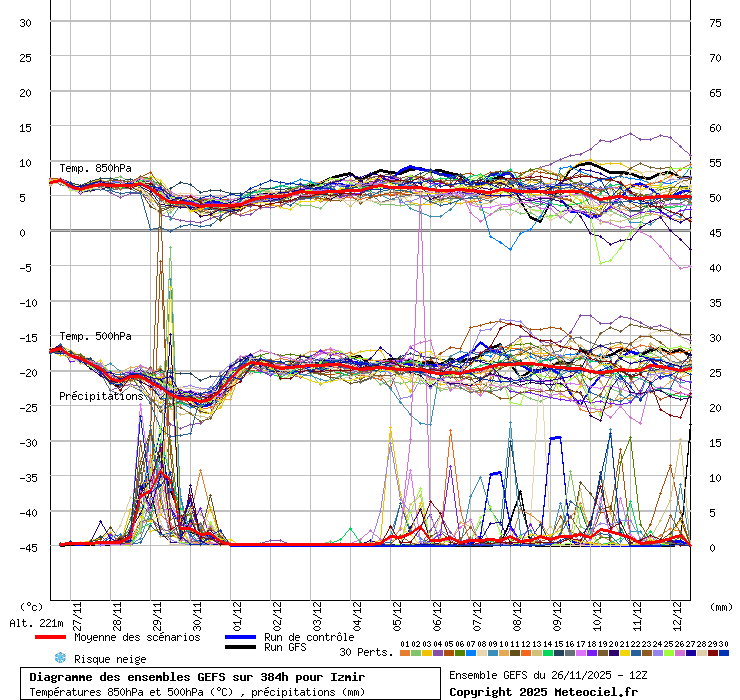Click the black Run GFS legend line
The width and height of the screenshot is (740, 700).
pos(240,647)
